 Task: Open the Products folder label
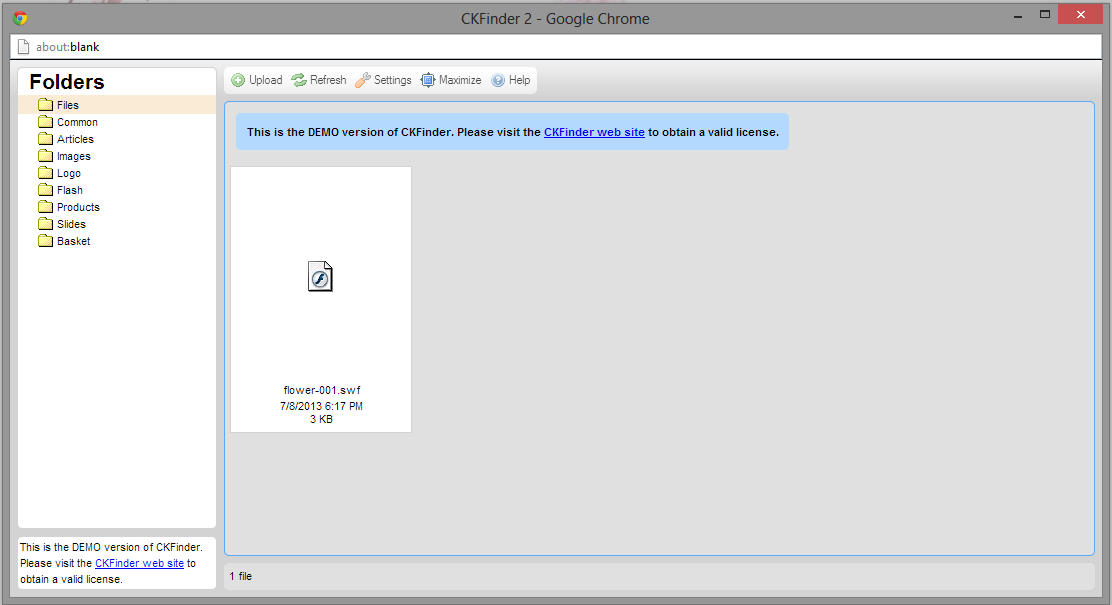[x=78, y=207]
